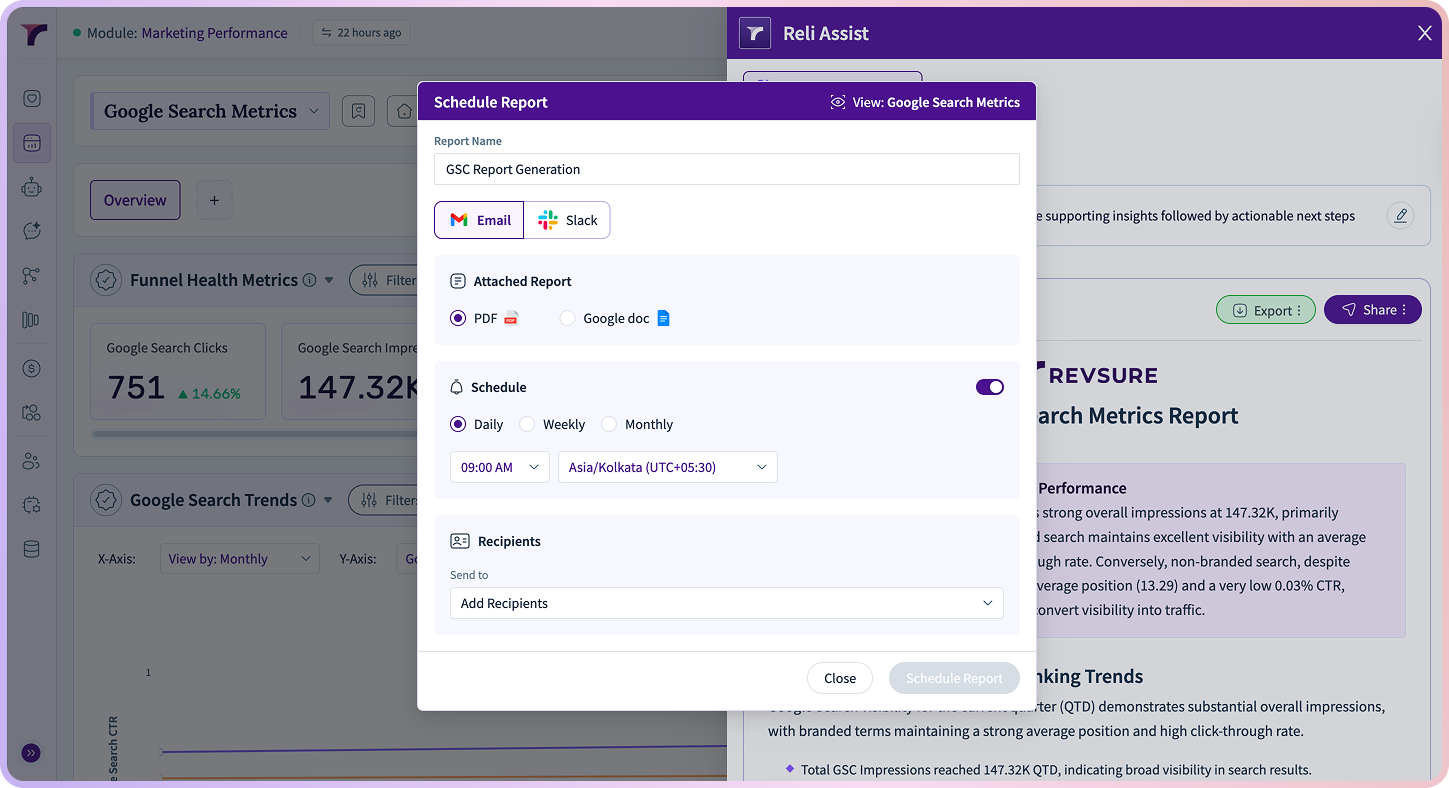Toggle the Schedule switch off
The image size is (1449, 788).
point(990,387)
